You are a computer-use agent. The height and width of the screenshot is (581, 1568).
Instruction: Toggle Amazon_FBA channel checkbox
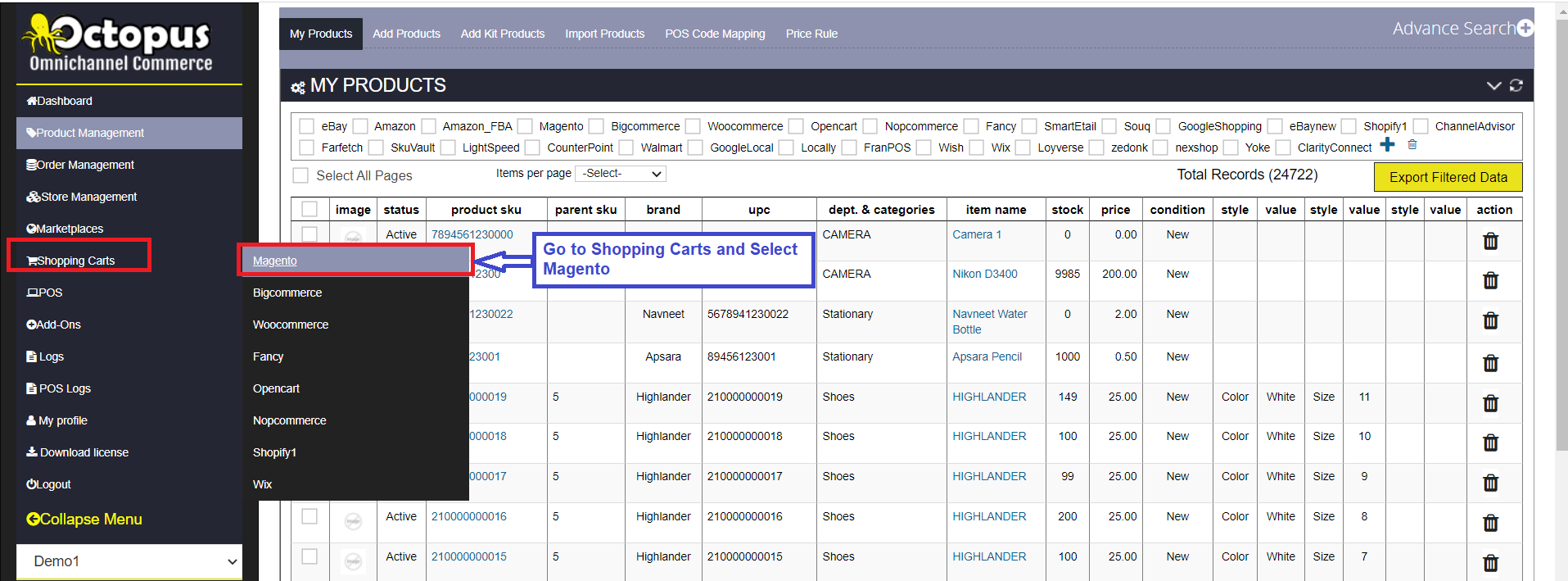coord(428,126)
